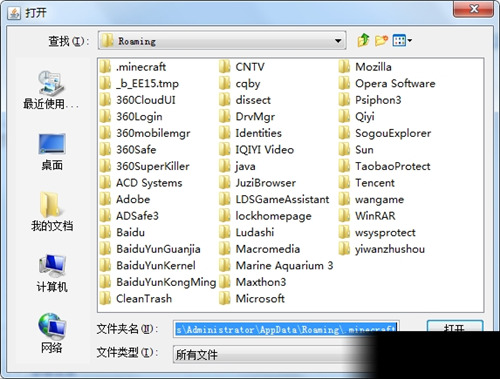Select the ADSafe3 folder
500x379 pixels.
[129, 216]
